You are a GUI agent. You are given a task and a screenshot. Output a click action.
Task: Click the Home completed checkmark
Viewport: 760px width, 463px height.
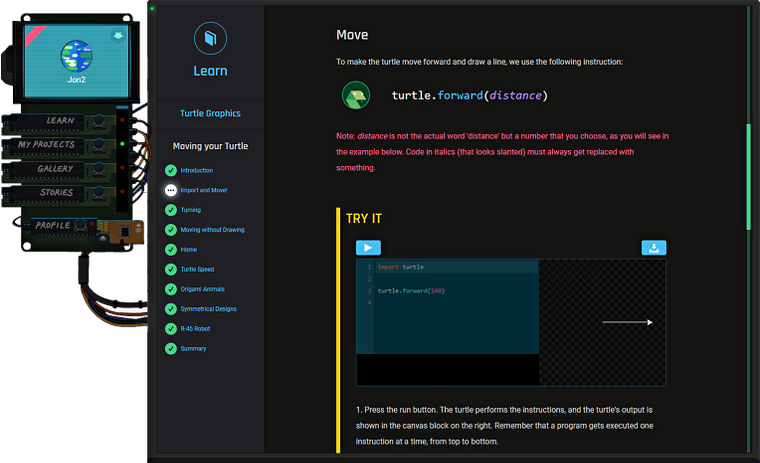pos(171,250)
